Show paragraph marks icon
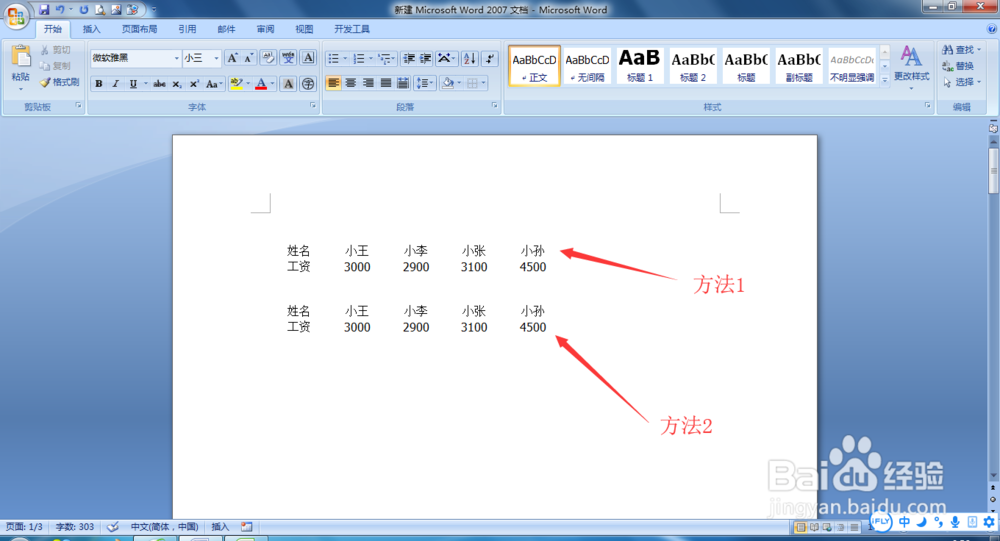The image size is (1000, 541). tap(489, 59)
